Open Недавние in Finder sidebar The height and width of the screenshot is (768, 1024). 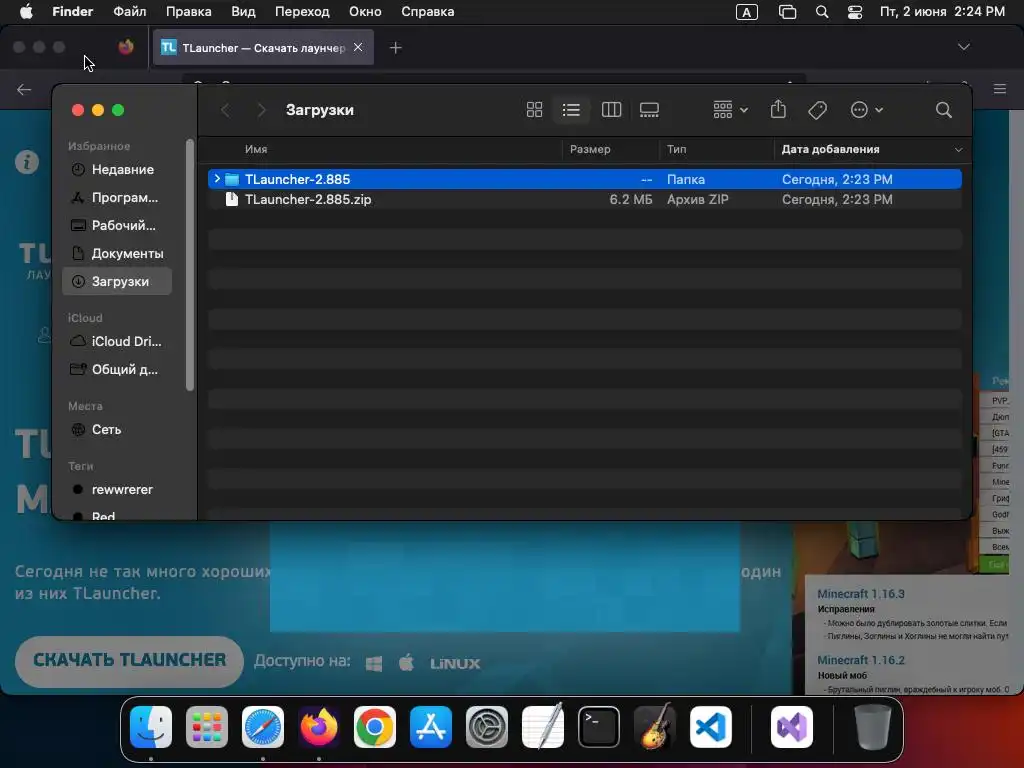[x=117, y=170]
